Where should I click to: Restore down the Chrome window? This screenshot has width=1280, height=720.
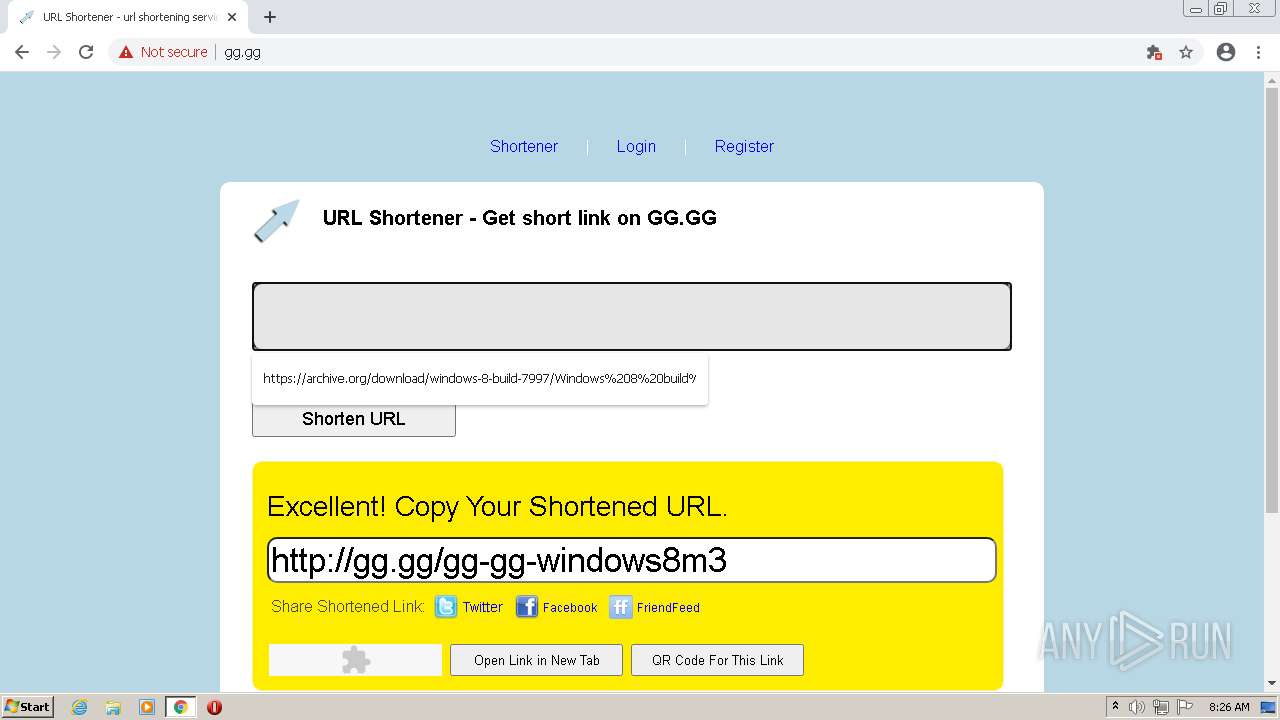click(x=1221, y=8)
